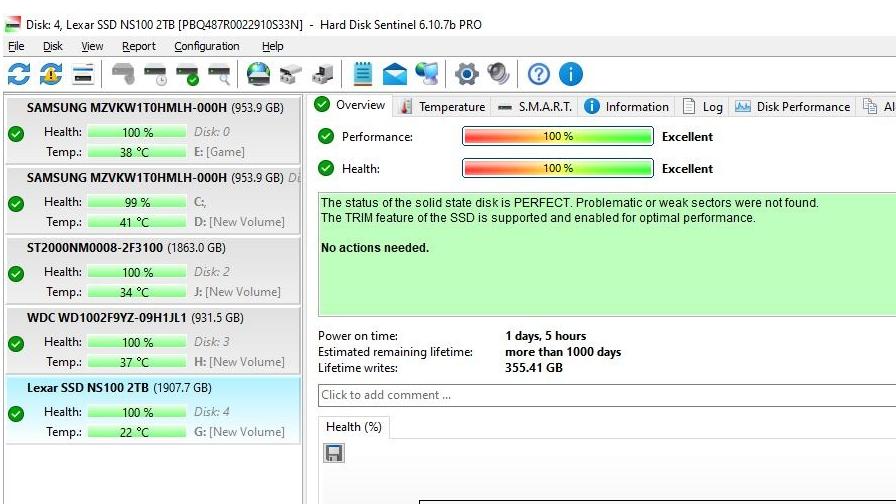Click the blue refresh arrows toolbar icon

click(19, 74)
